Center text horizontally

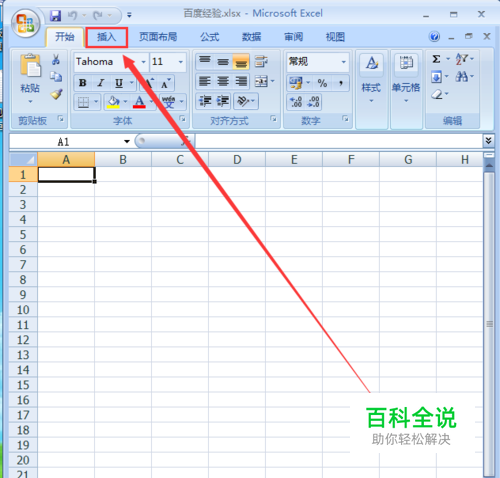click(223, 81)
